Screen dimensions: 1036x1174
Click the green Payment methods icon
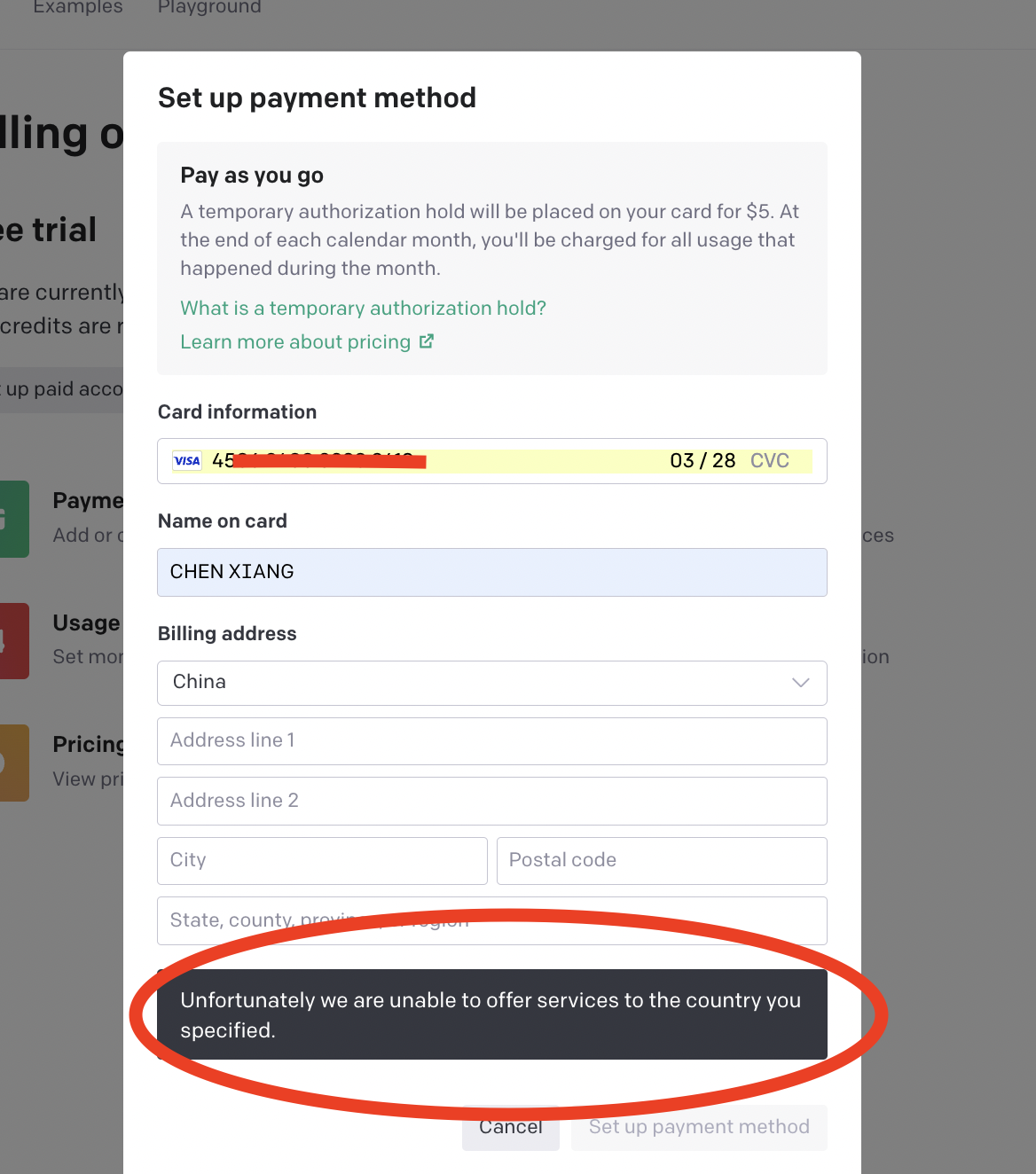click(x=14, y=519)
